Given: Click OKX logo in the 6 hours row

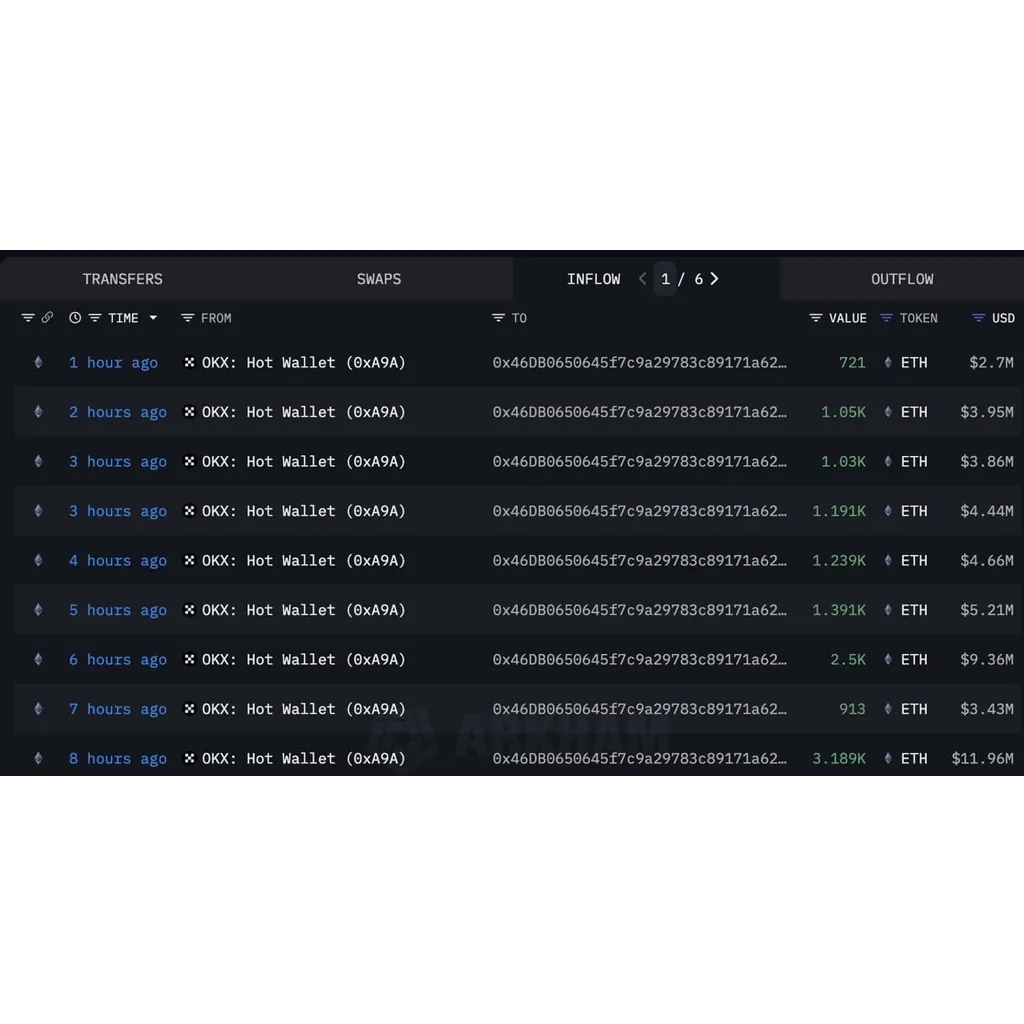Looking at the screenshot, I should [189, 659].
